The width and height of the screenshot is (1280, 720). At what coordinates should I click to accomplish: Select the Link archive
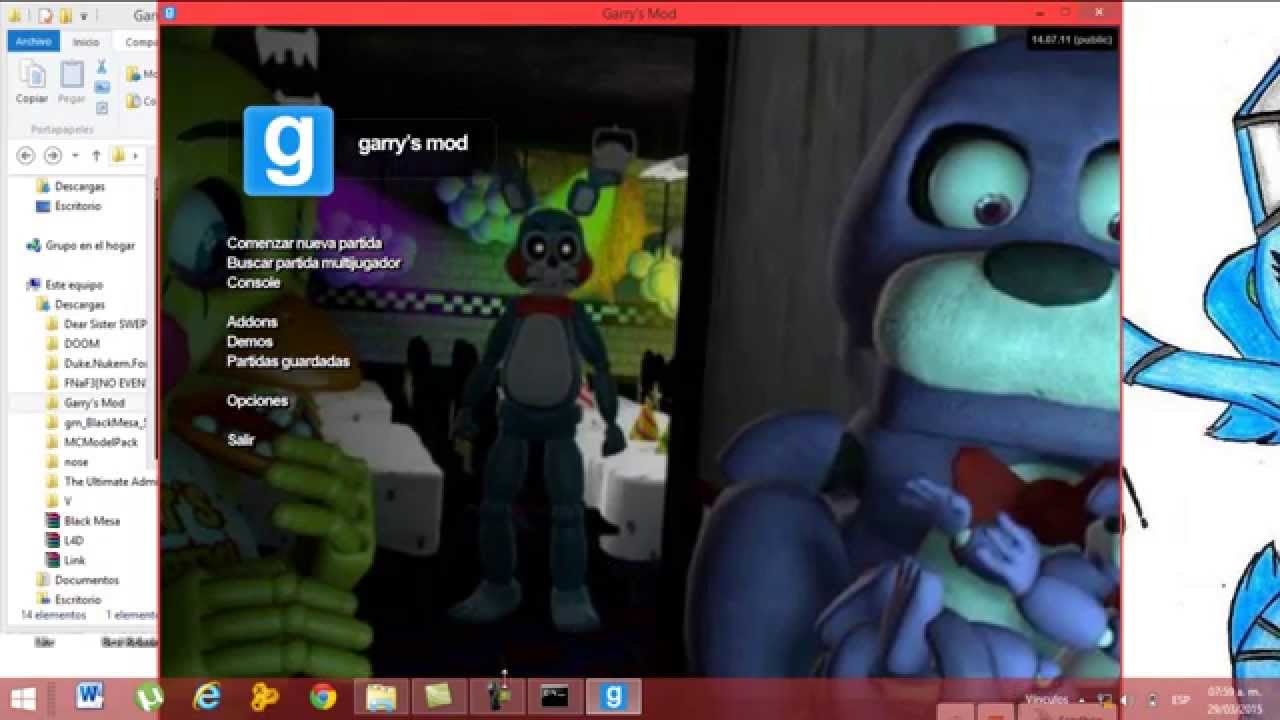pyautogui.click(x=66, y=560)
